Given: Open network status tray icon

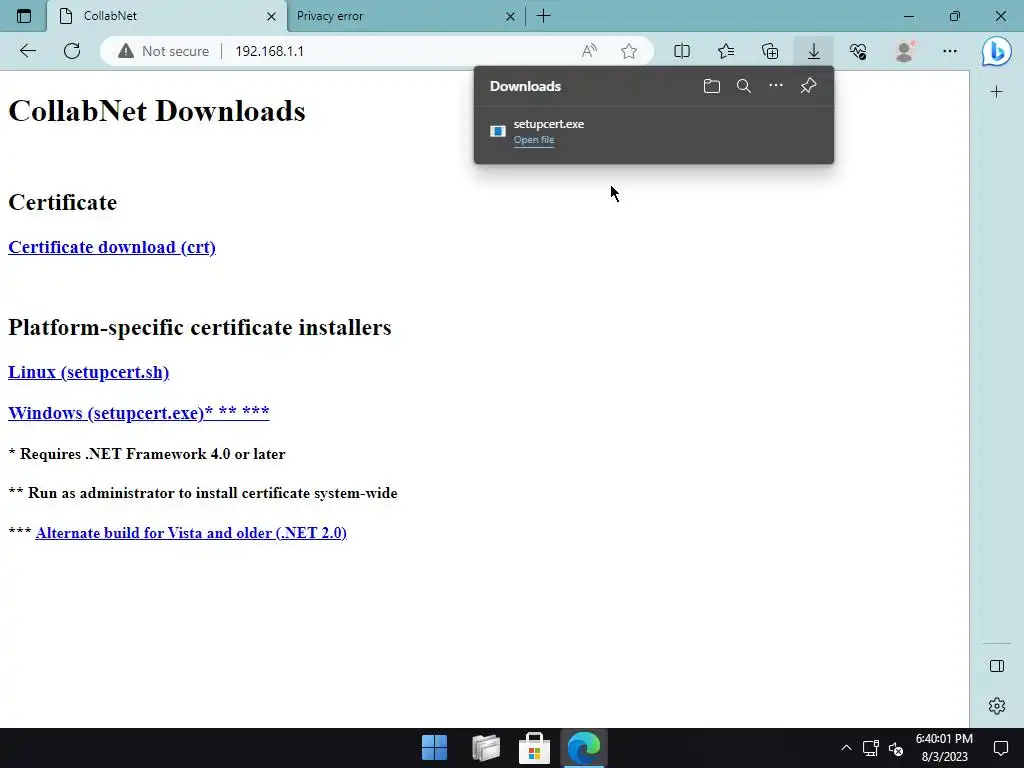Looking at the screenshot, I should point(871,748).
